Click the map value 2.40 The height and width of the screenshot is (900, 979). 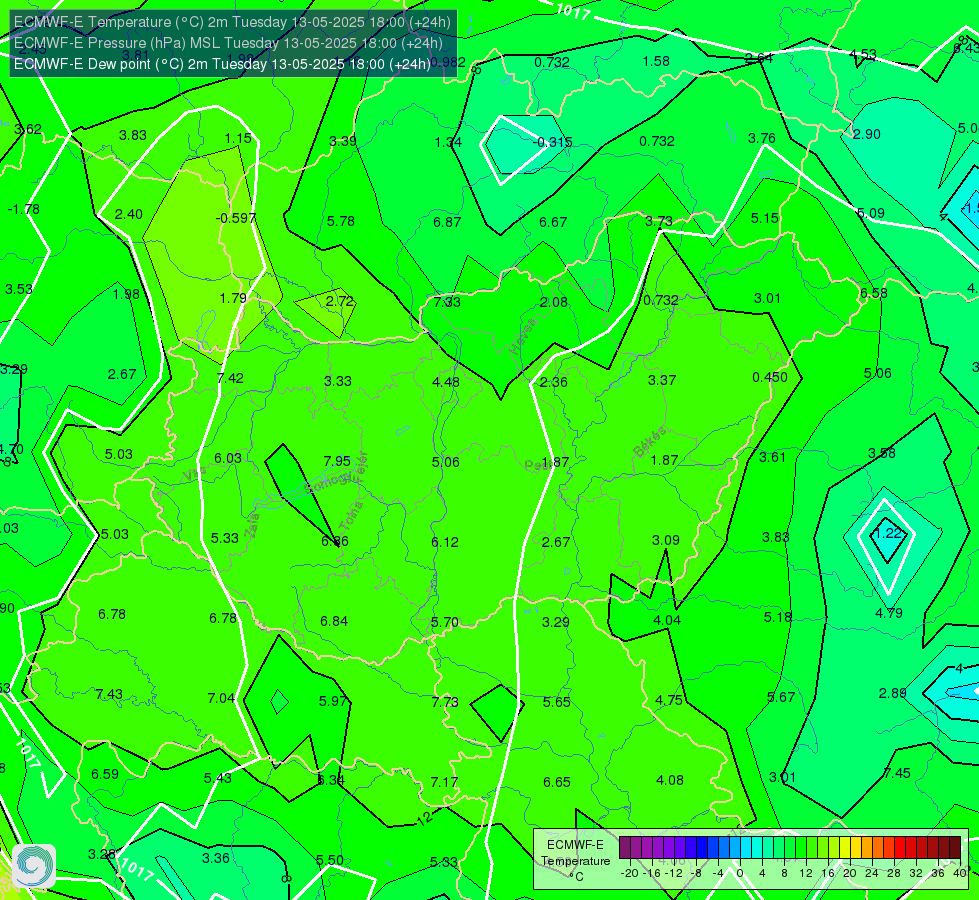pyautogui.click(x=129, y=214)
